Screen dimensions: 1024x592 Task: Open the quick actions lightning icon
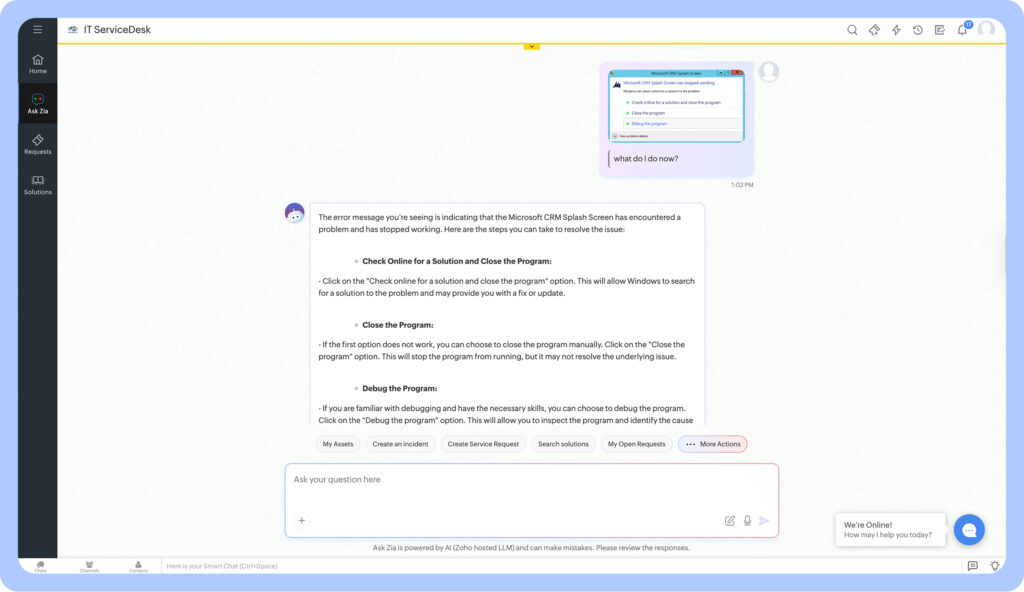coord(895,29)
